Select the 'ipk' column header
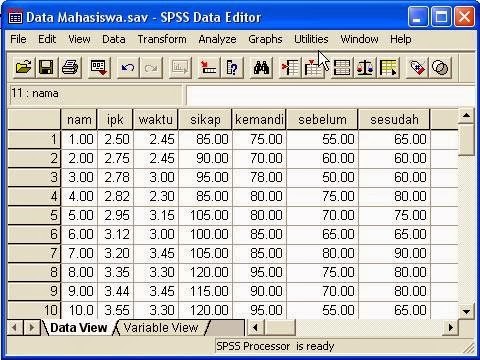480x360 pixels. pos(115,119)
